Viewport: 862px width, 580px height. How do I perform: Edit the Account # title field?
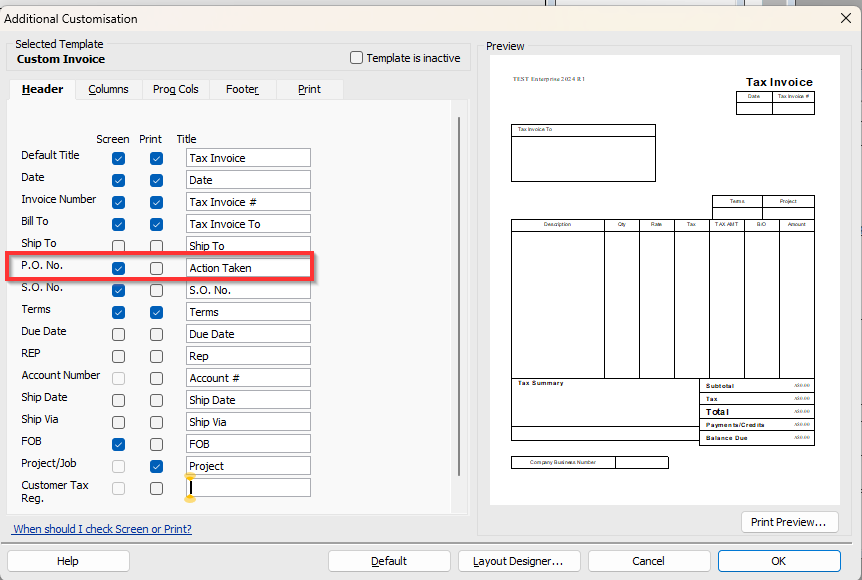[248, 378]
